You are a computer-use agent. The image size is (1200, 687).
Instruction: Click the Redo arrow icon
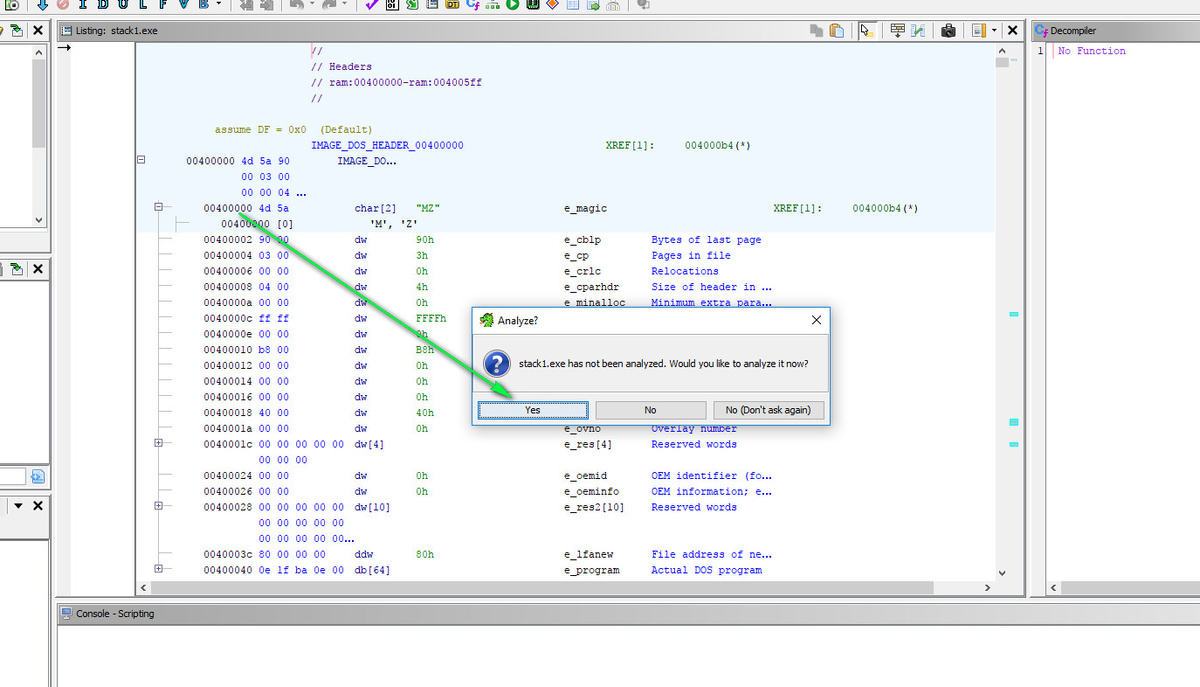coord(330,6)
